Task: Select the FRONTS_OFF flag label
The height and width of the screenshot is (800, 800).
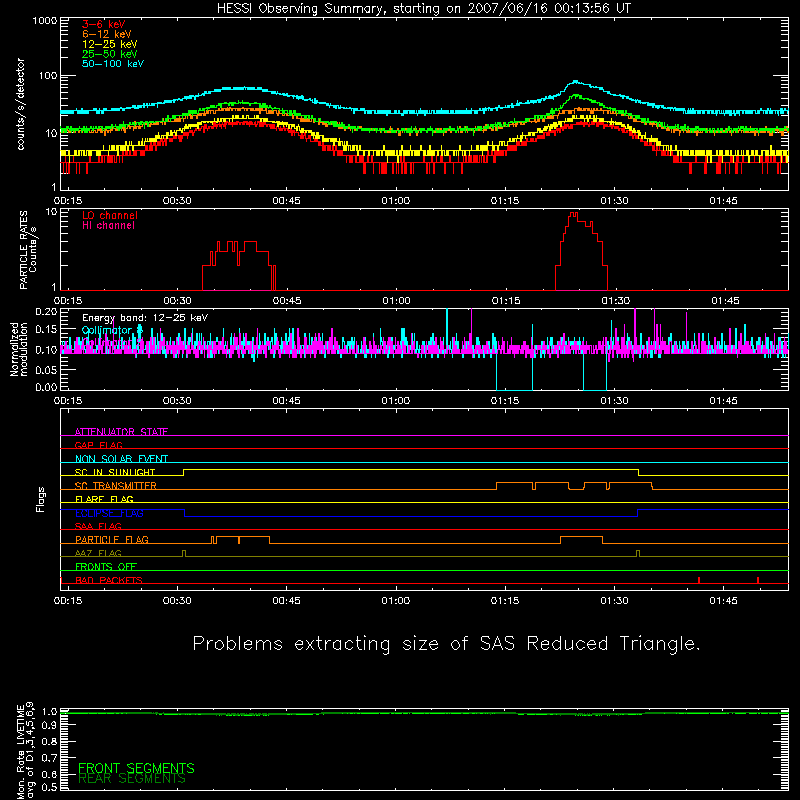Action: (x=106, y=566)
